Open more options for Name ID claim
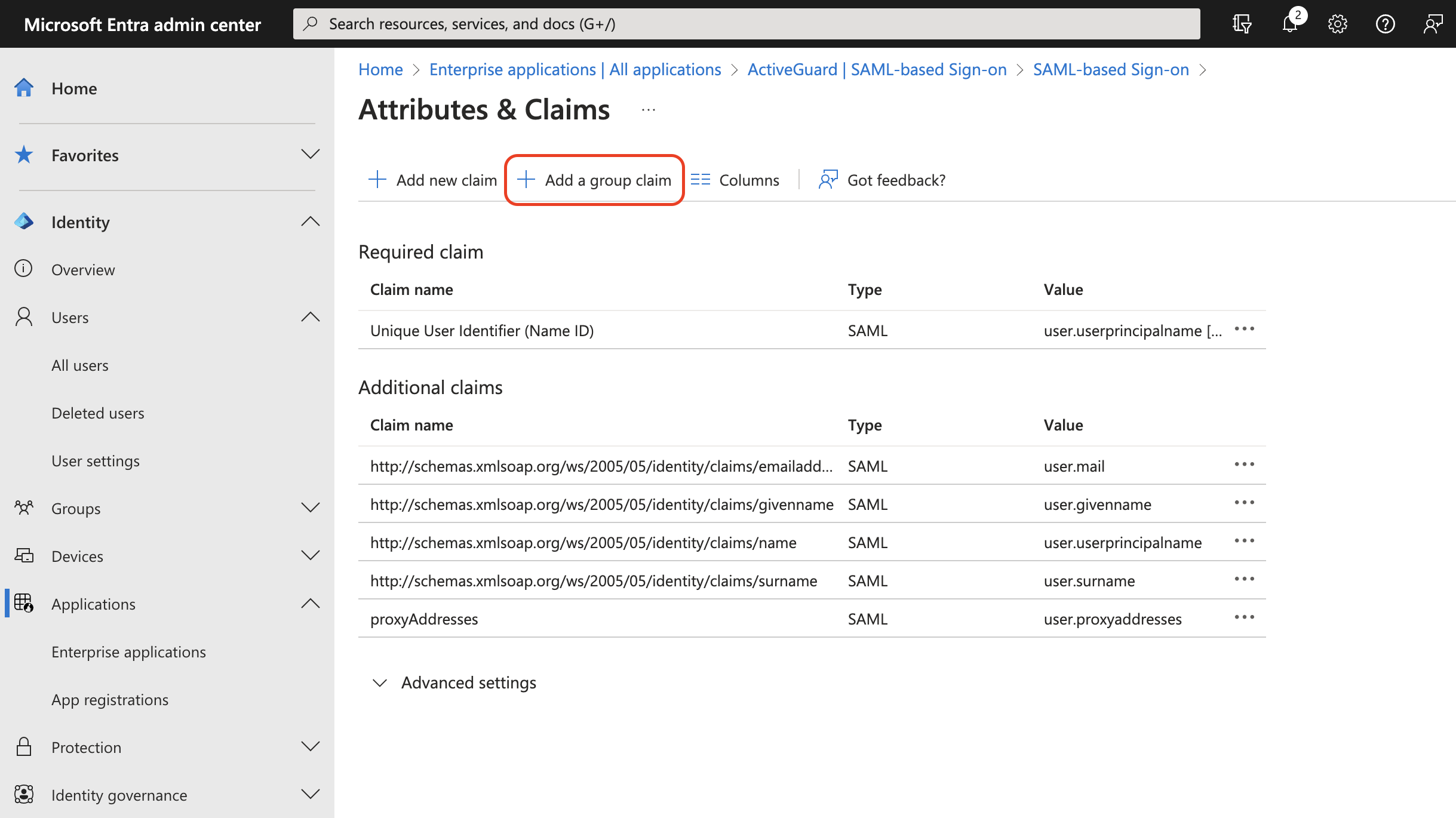 coord(1245,329)
